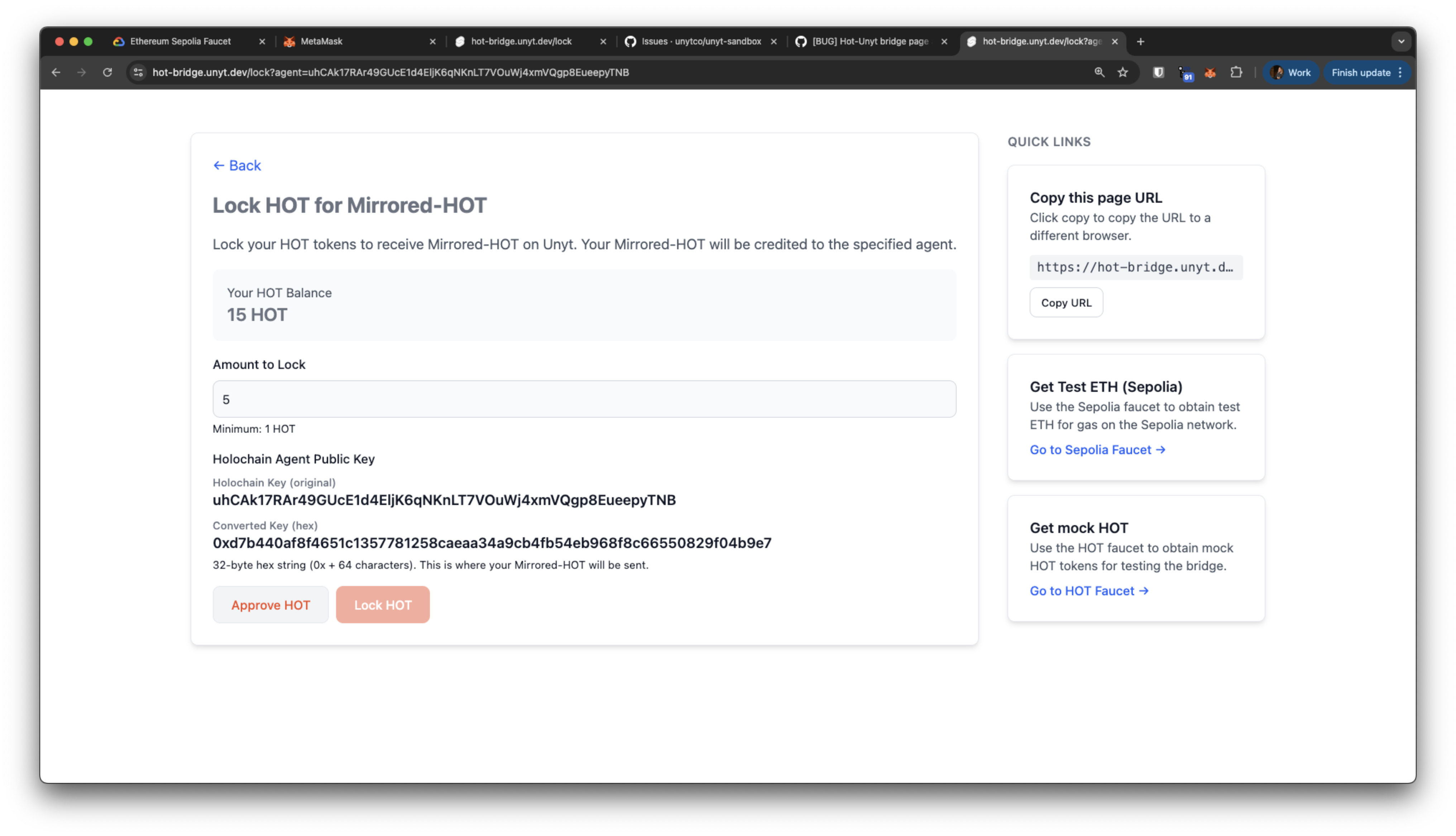
Task: Open the uBlock Origin shield icon
Action: click(x=1159, y=72)
